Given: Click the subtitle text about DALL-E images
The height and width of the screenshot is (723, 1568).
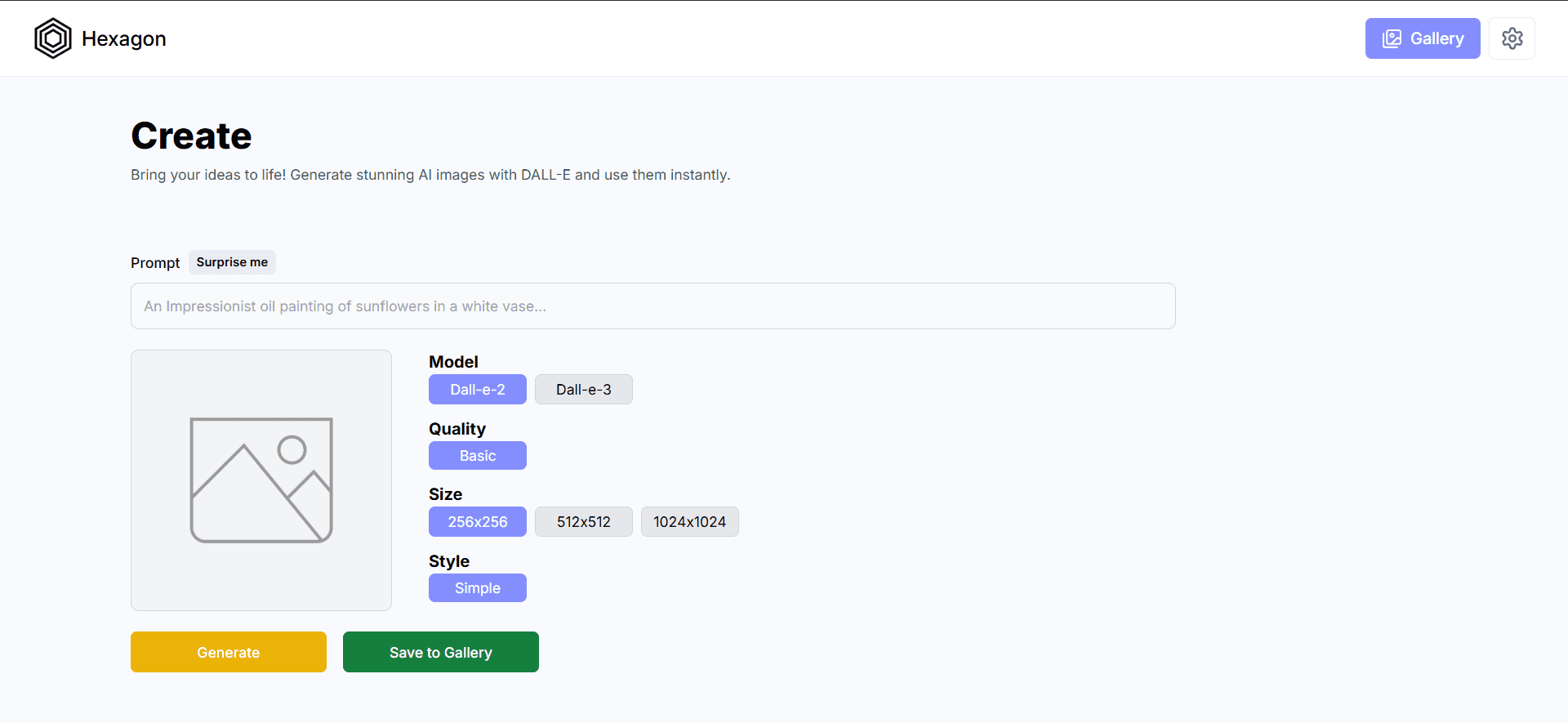Looking at the screenshot, I should tap(430, 175).
